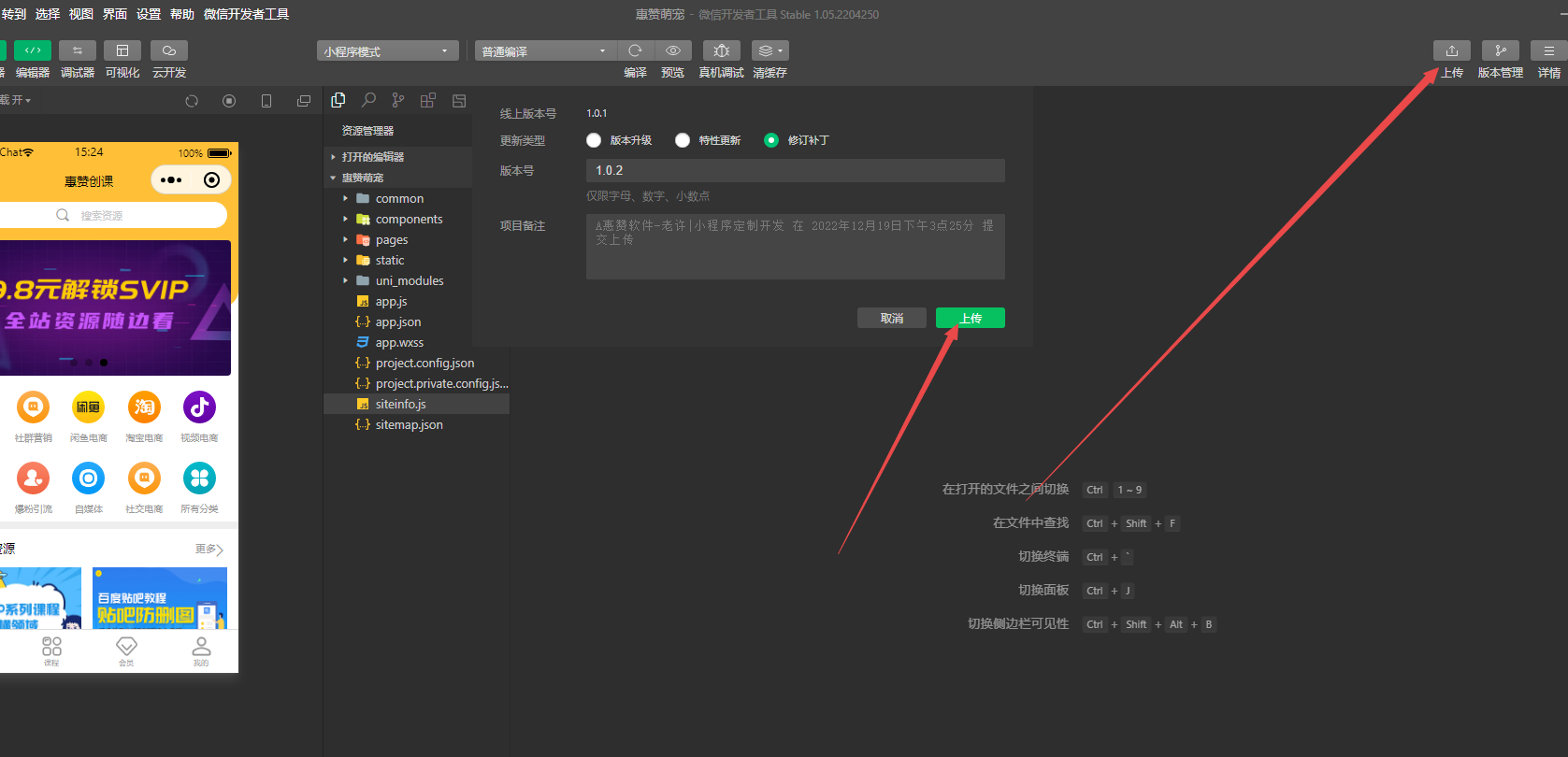
Task: Open the 设置 menu
Action: pos(149,14)
